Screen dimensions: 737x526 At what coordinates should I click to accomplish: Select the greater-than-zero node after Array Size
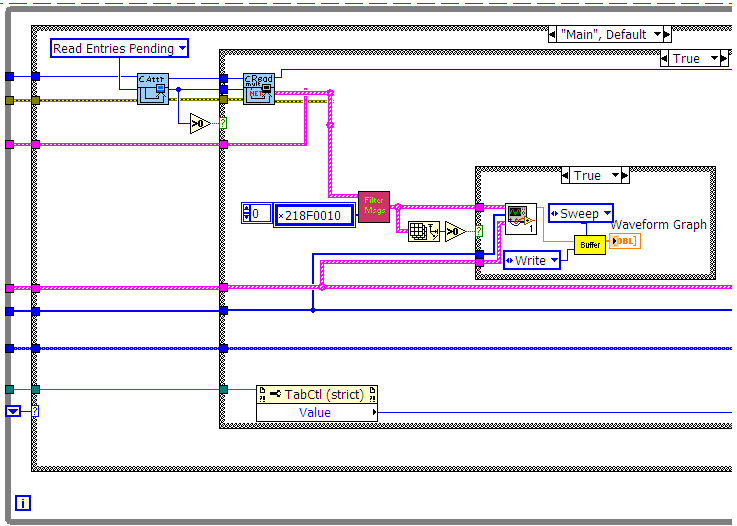455,231
